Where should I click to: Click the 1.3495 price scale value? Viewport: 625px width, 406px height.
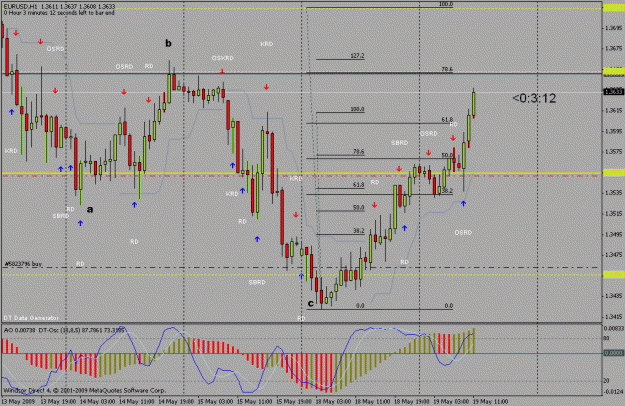613,234
